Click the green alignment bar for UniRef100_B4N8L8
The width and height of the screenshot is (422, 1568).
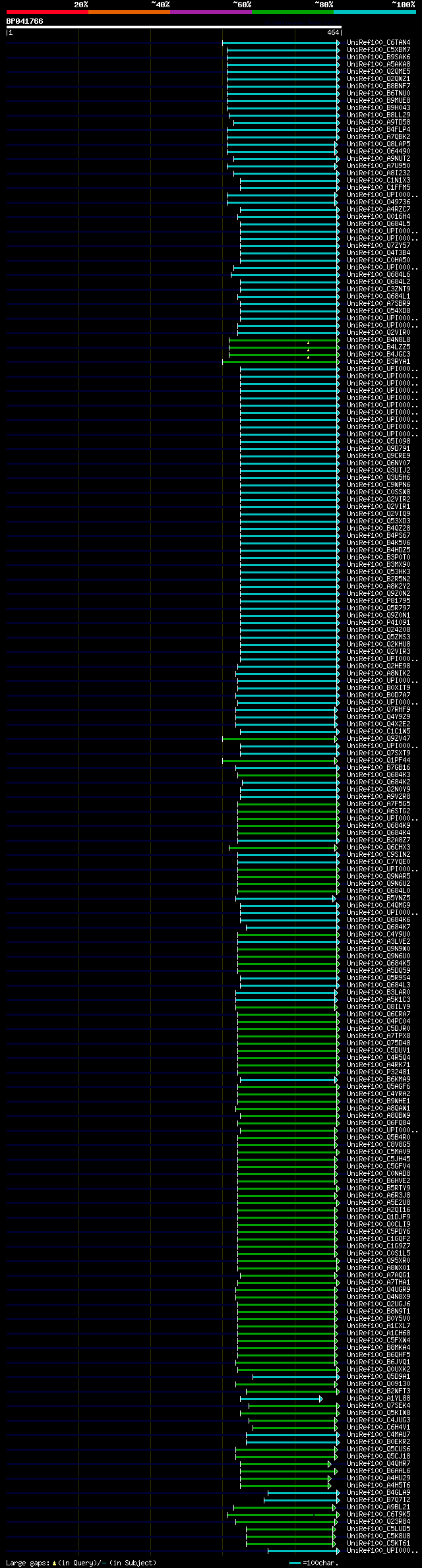[x=284, y=340]
